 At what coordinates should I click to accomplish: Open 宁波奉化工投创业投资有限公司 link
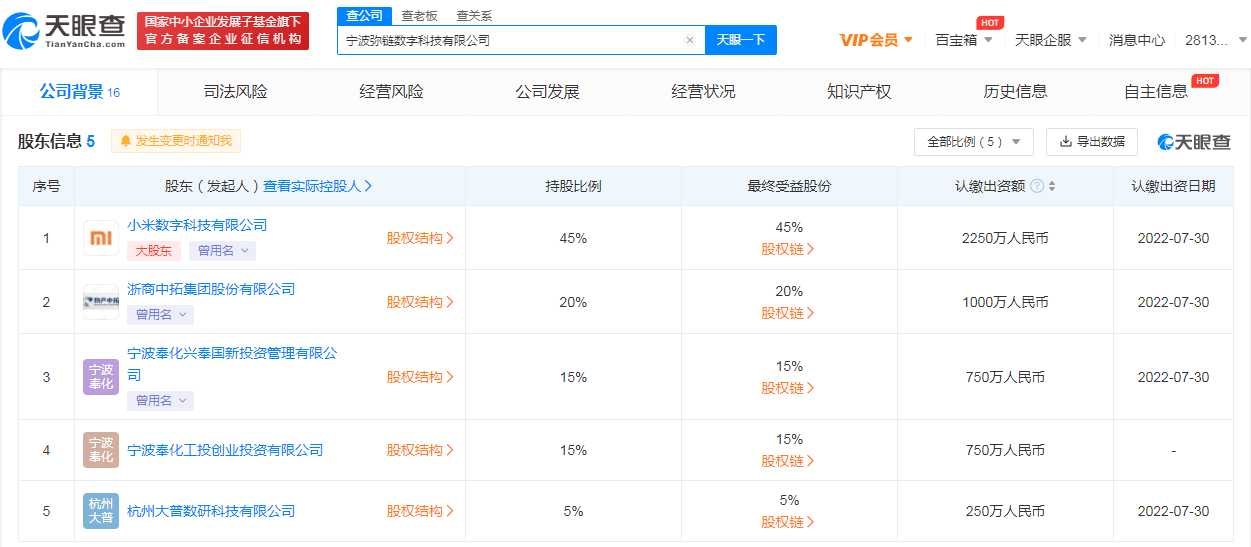point(225,450)
